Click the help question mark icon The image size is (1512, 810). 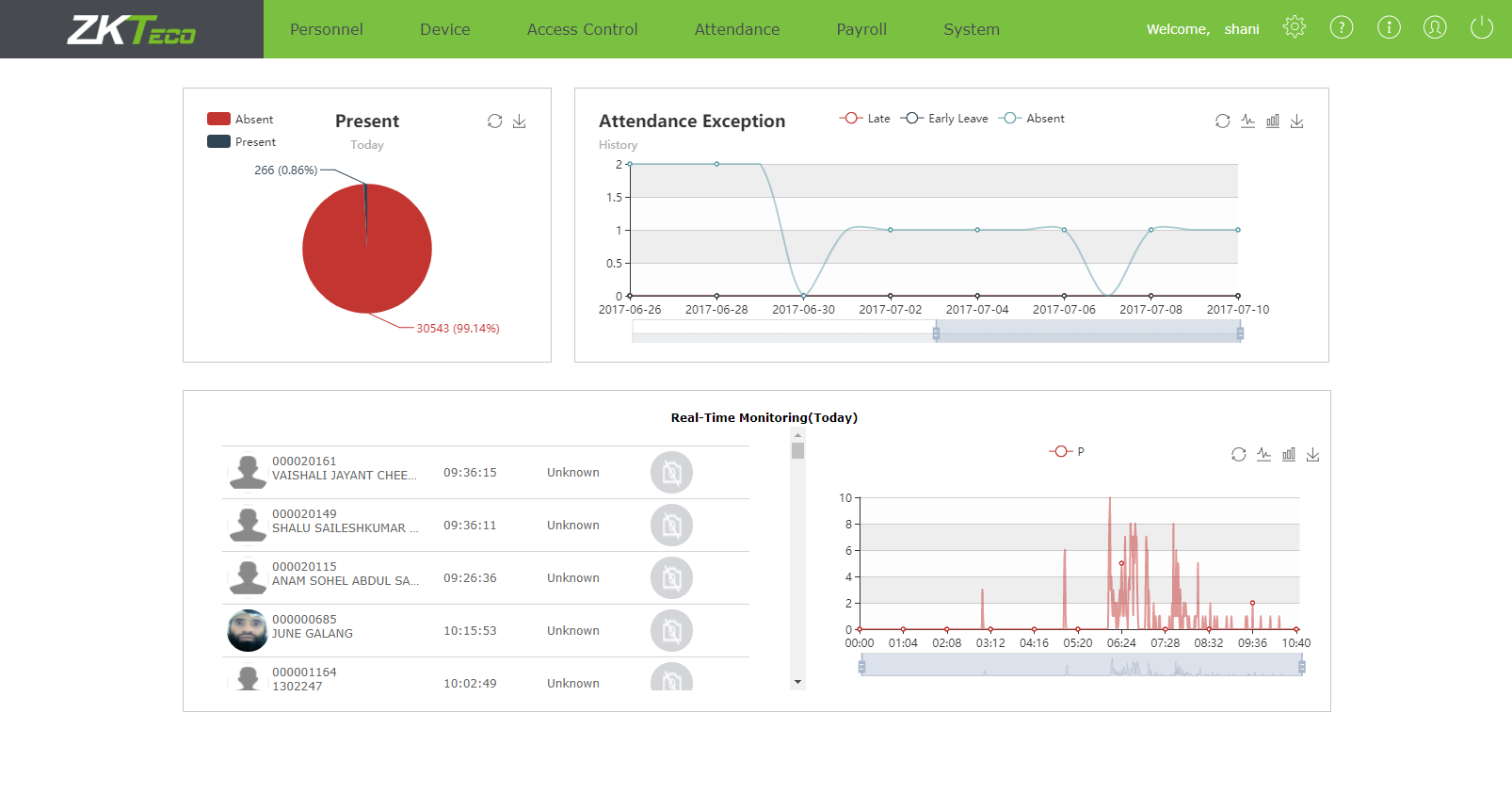point(1341,27)
